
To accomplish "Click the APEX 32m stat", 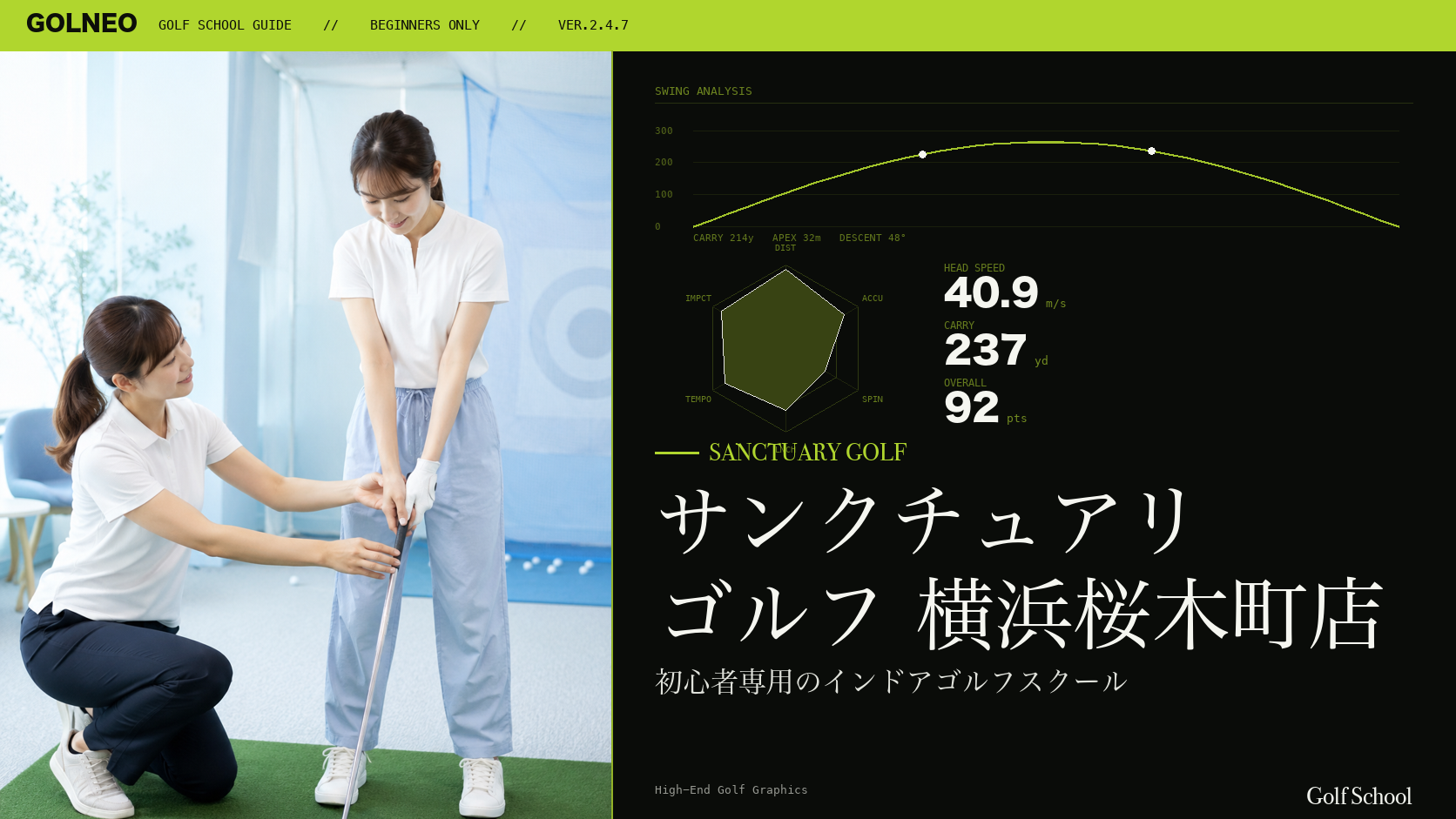I will click(x=797, y=238).
